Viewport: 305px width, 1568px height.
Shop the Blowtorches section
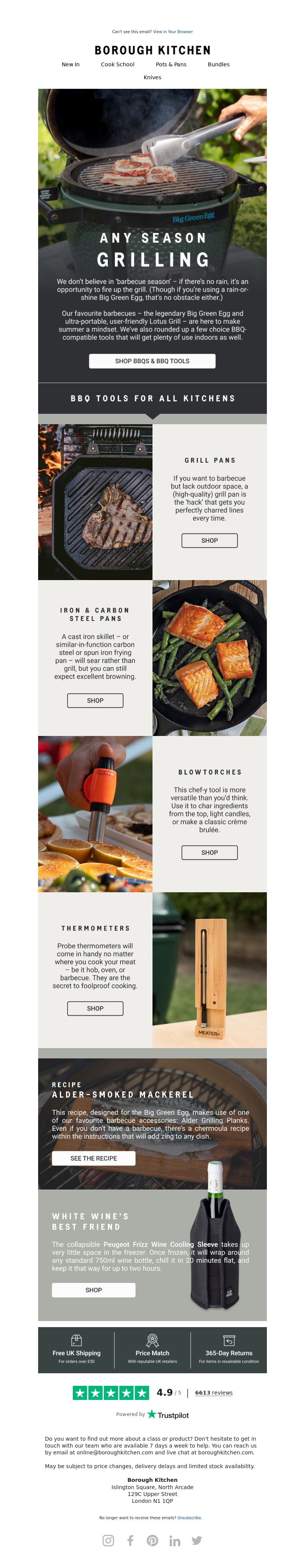click(x=209, y=852)
